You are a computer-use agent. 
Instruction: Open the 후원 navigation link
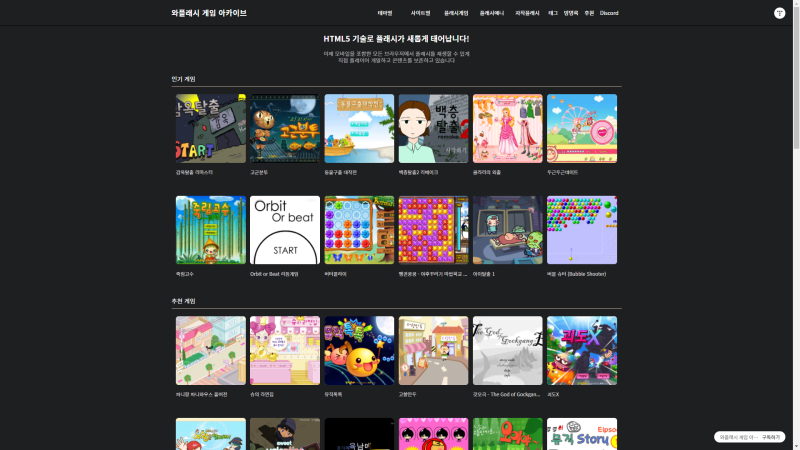pos(589,13)
